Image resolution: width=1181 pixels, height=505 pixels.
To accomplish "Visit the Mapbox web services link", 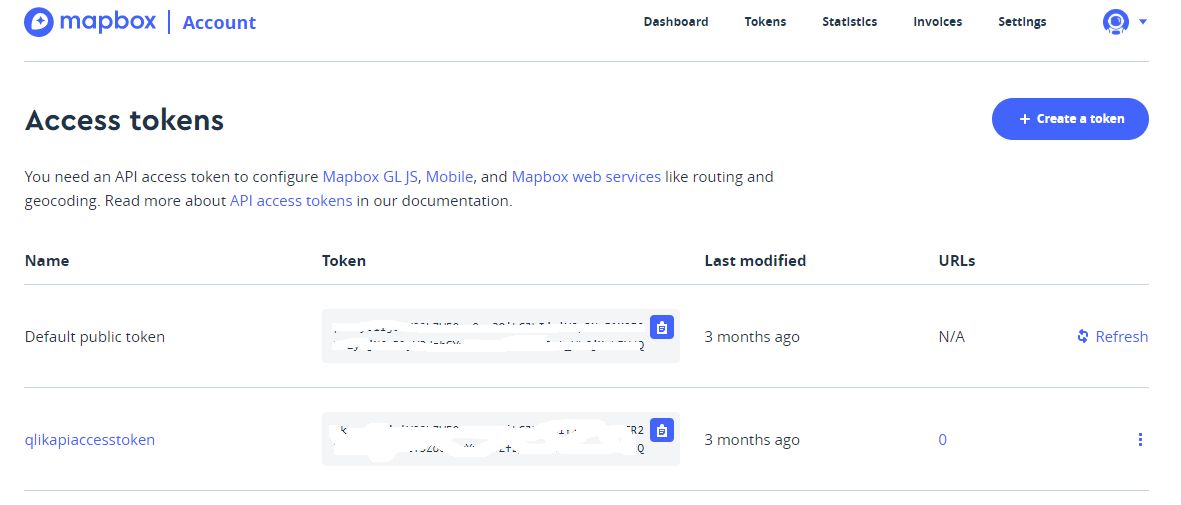I will [x=586, y=177].
